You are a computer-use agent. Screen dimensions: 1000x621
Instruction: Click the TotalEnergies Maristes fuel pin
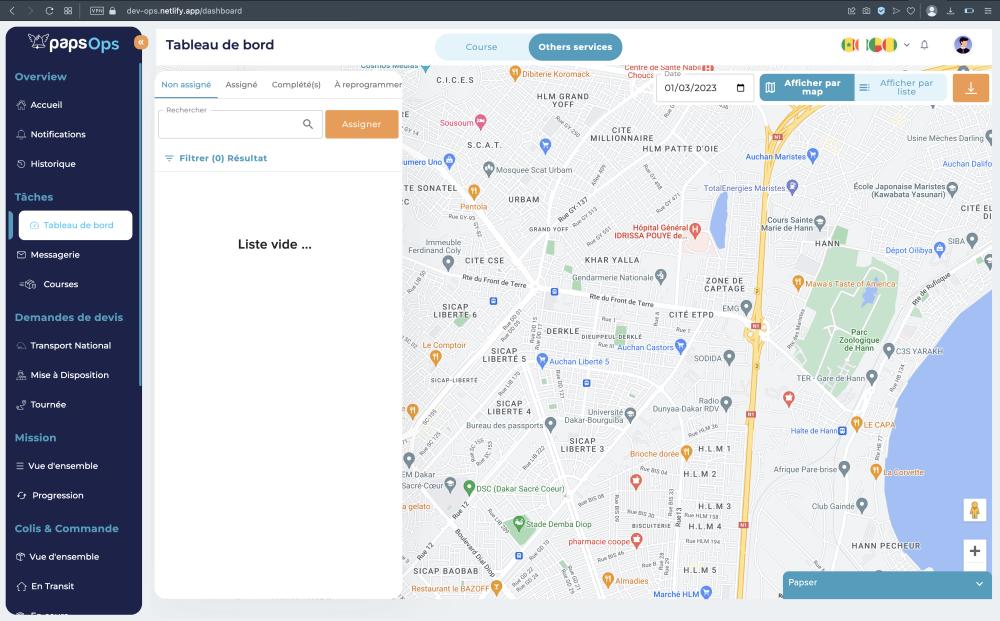[792, 187]
